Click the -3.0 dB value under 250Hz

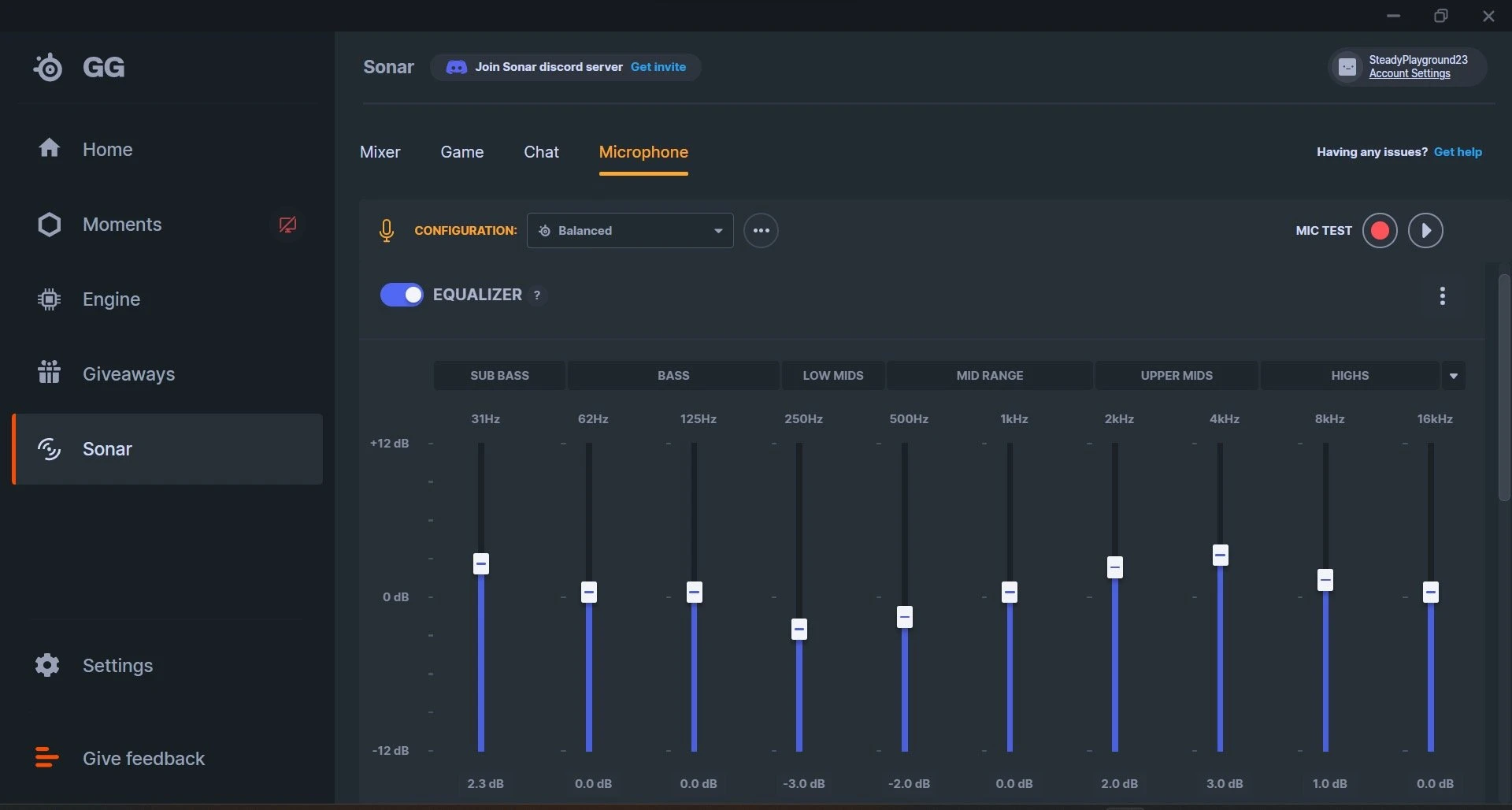tap(804, 783)
